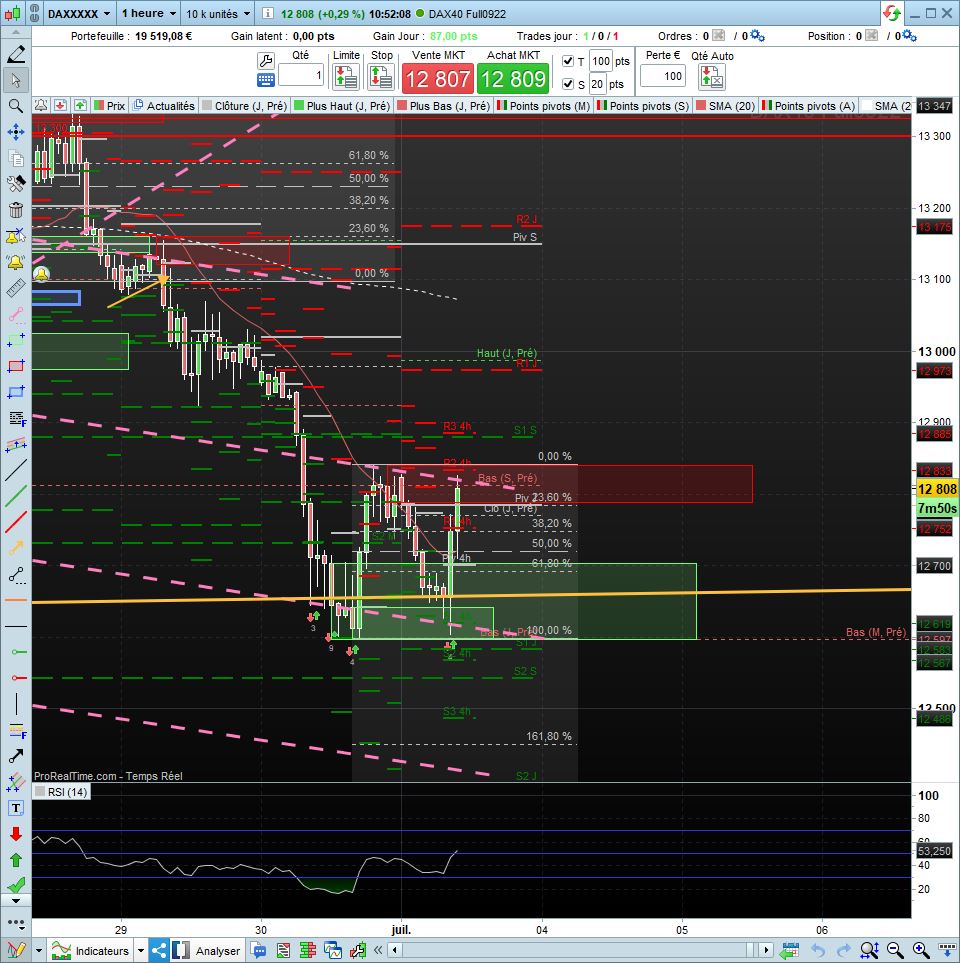Viewport: 960px width, 963px height.
Task: Toggle the S stop-loss checkbox
Action: pos(568,84)
